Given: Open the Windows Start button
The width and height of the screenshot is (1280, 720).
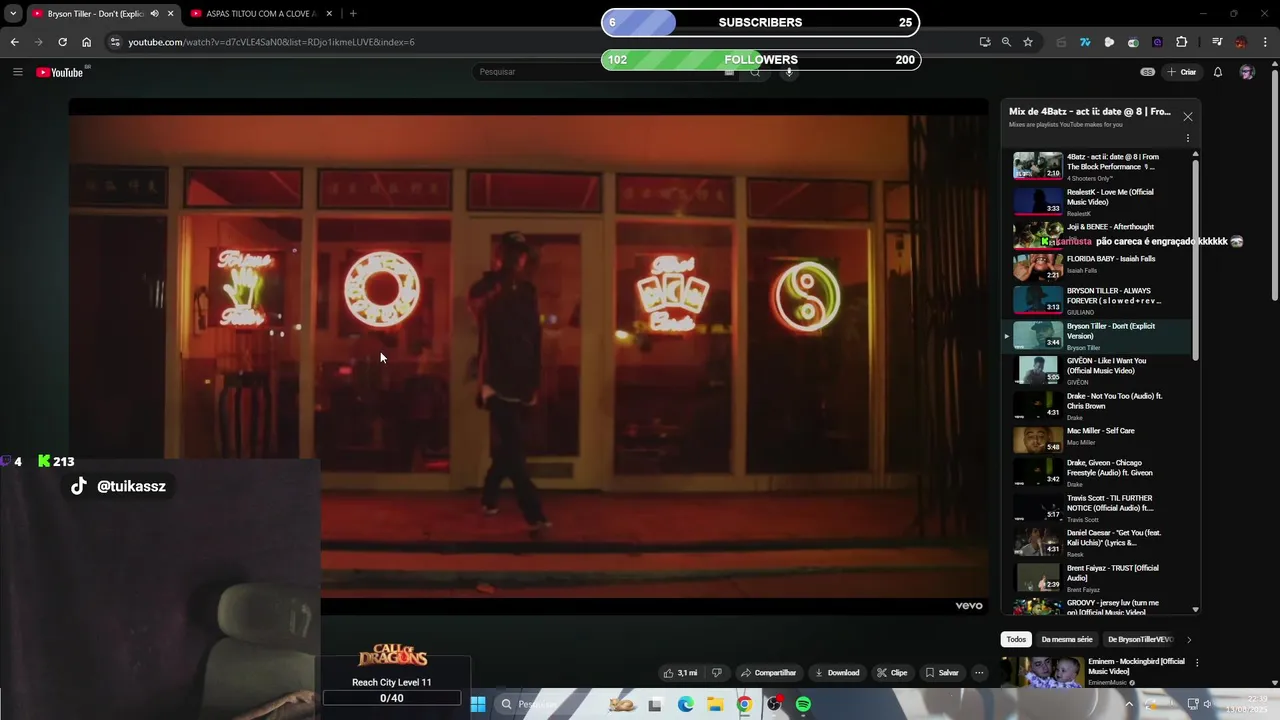Looking at the screenshot, I should pos(478,704).
